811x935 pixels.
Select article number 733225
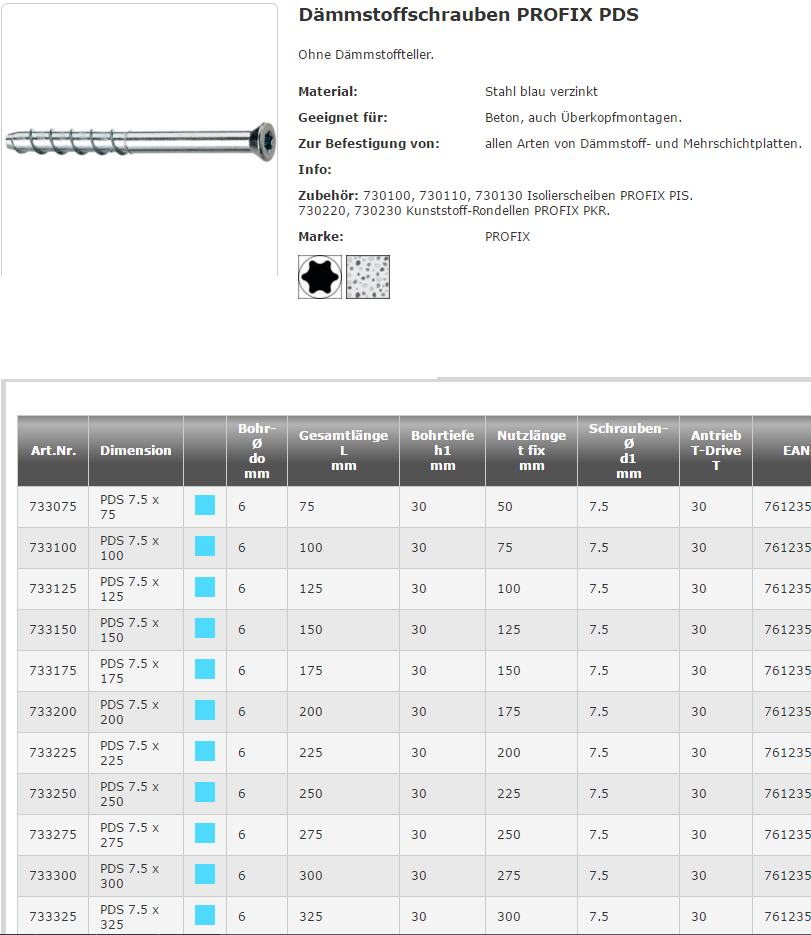coord(53,752)
